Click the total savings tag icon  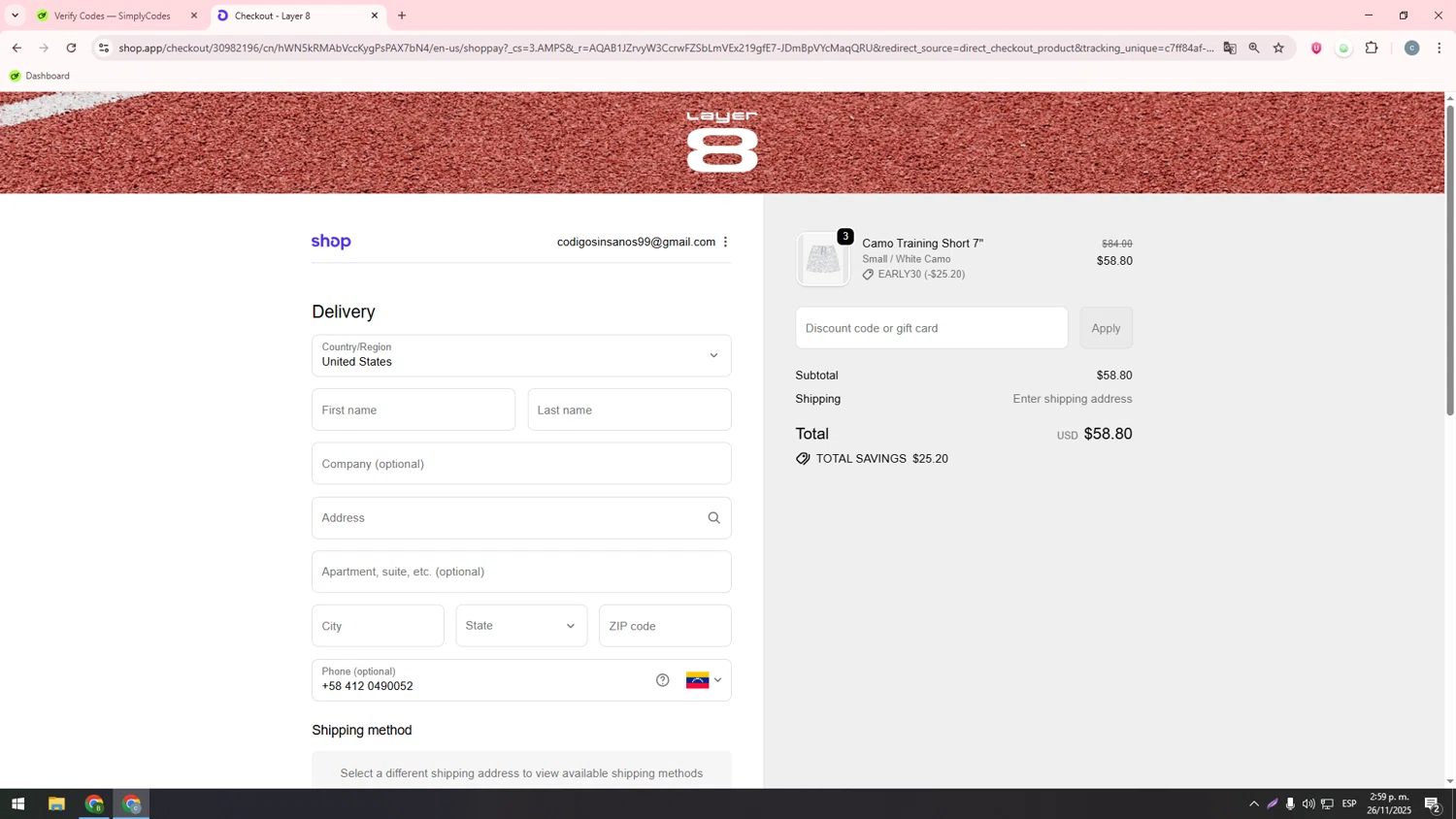[803, 459]
